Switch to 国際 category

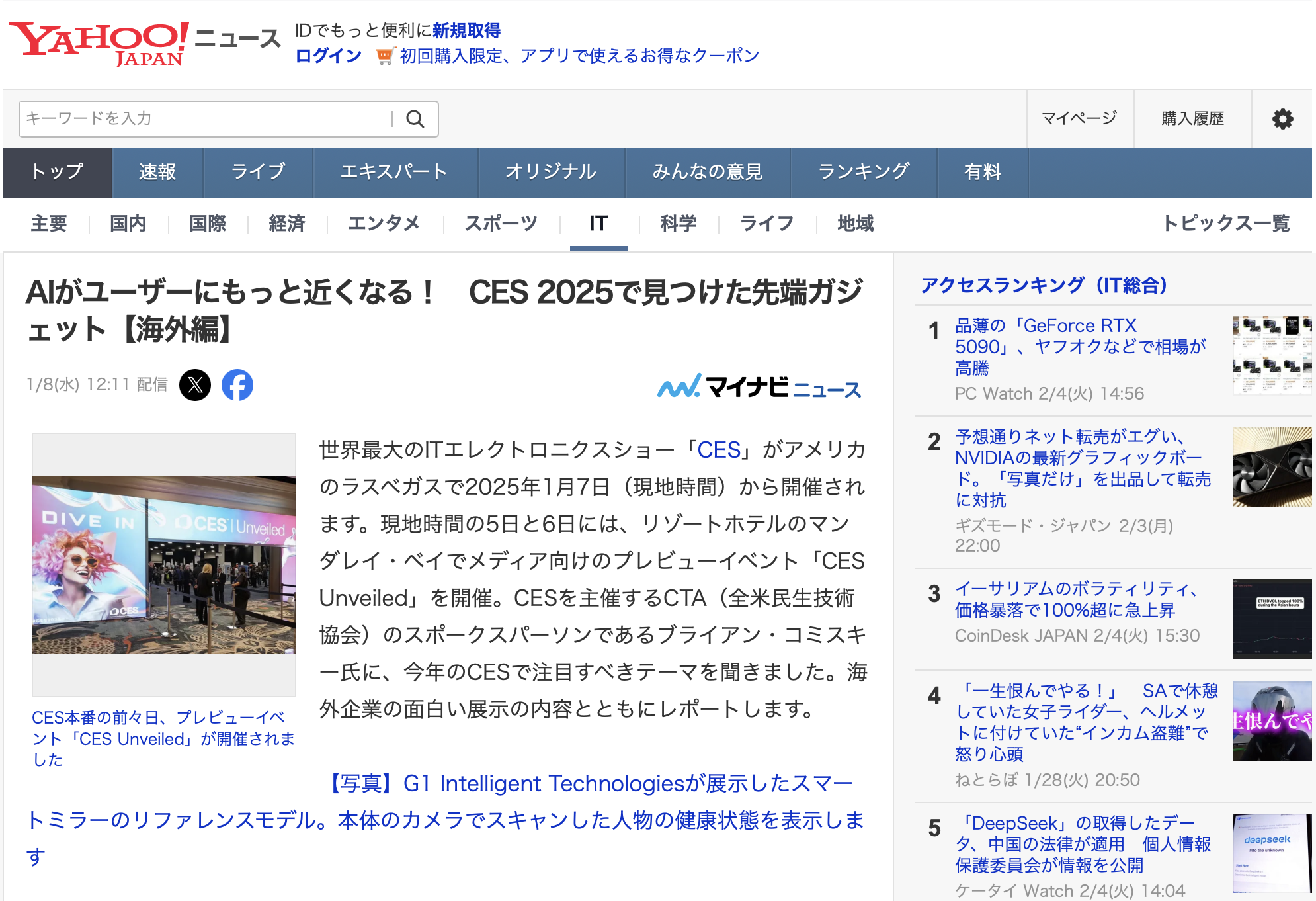208,224
